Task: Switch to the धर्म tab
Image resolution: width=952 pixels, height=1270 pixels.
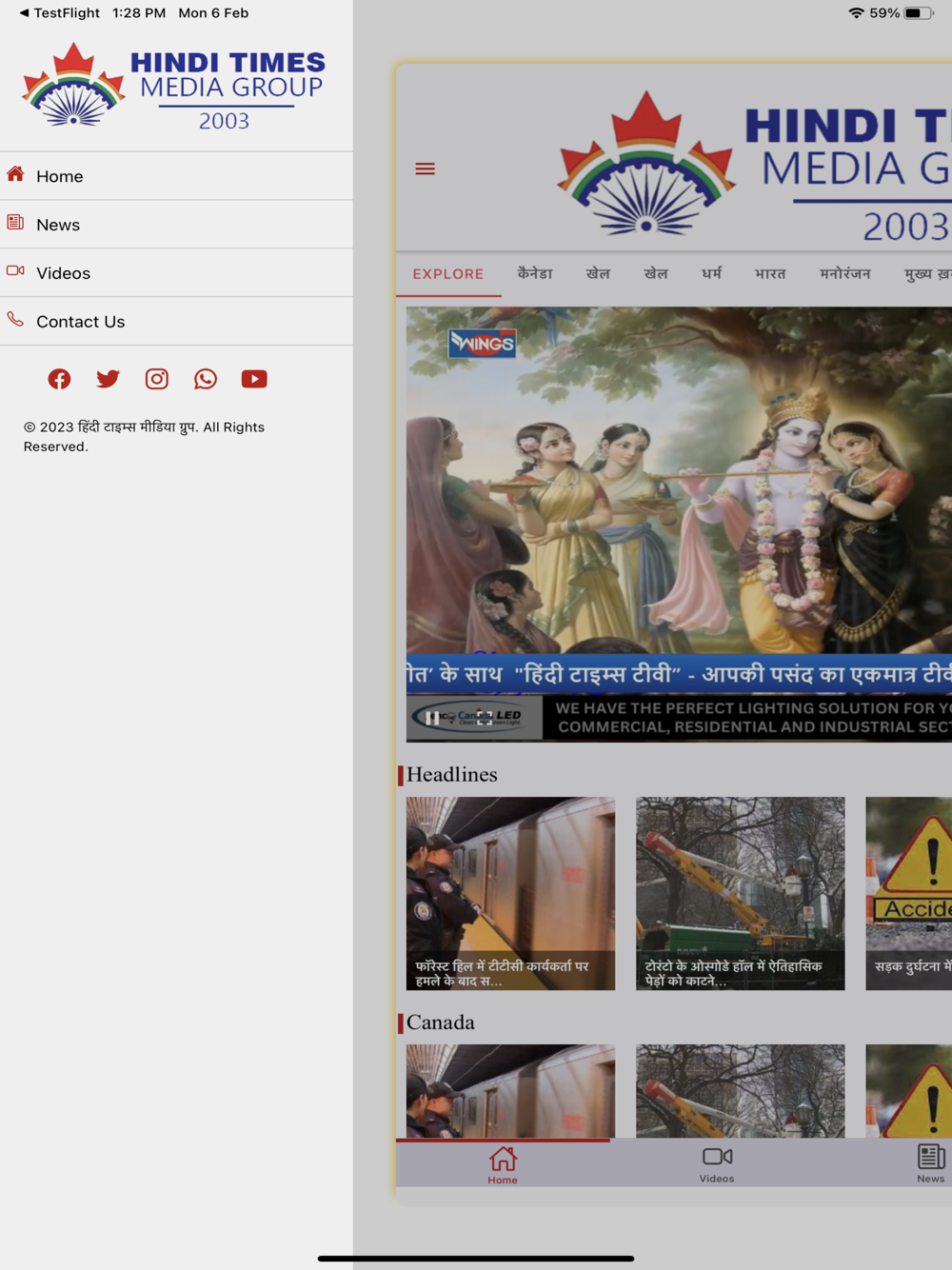Action: coord(712,274)
